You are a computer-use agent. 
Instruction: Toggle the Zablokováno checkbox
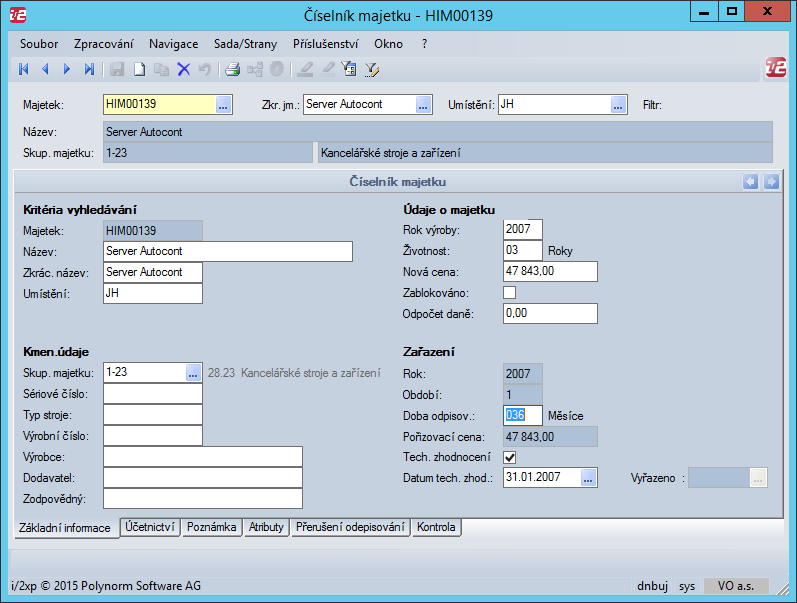click(x=509, y=292)
